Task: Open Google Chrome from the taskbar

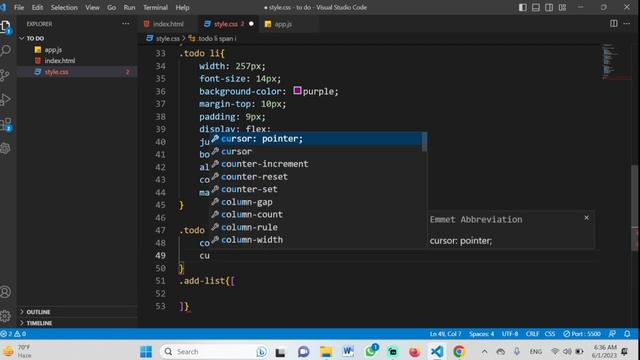Action: [x=459, y=351]
